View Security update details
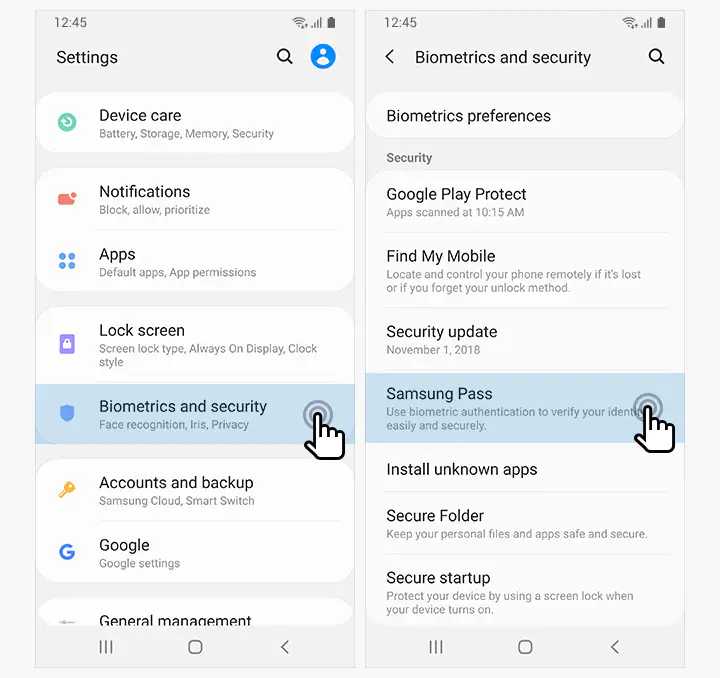This screenshot has height=678, width=720. pos(525,340)
